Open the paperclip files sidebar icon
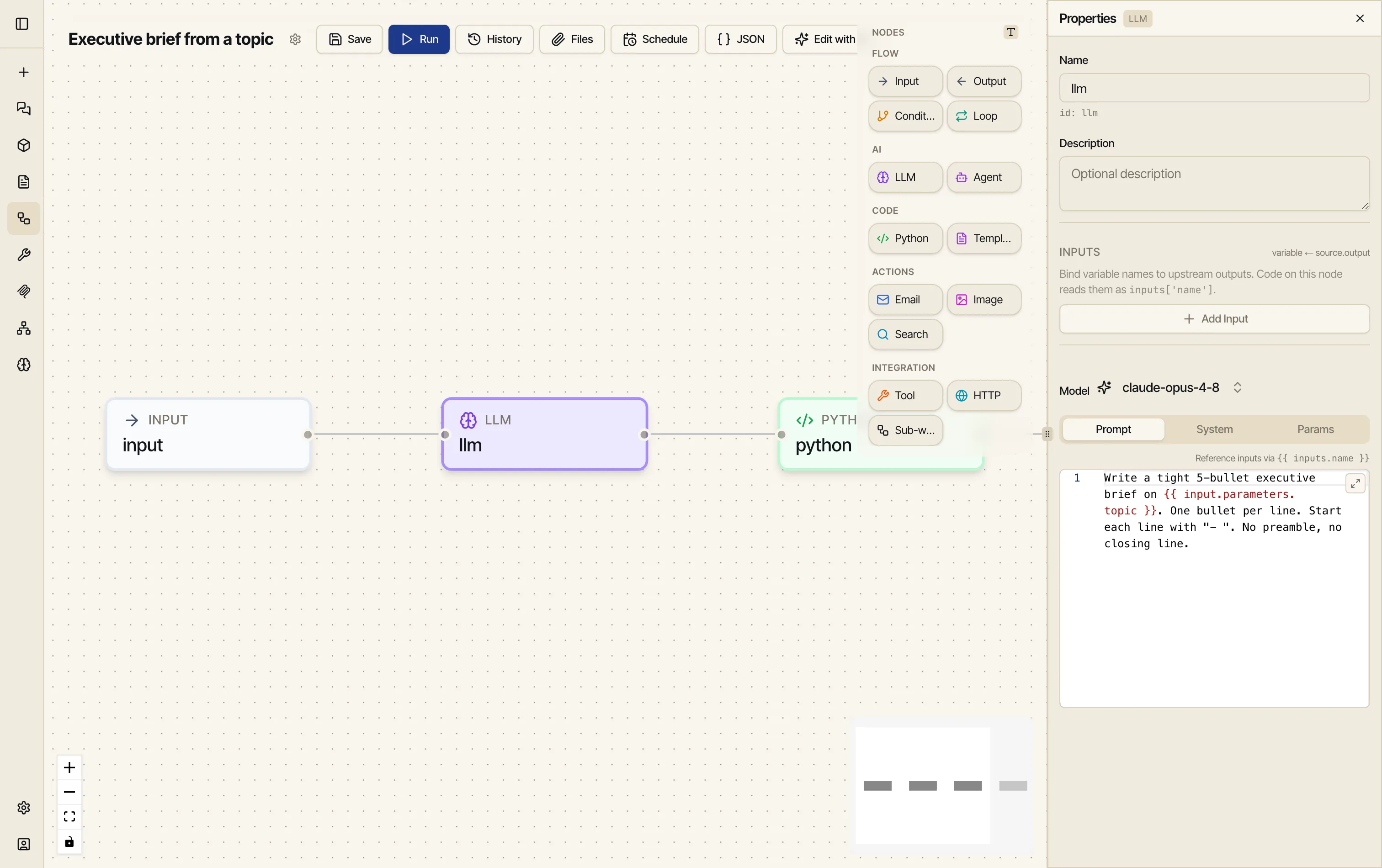 (x=23, y=291)
